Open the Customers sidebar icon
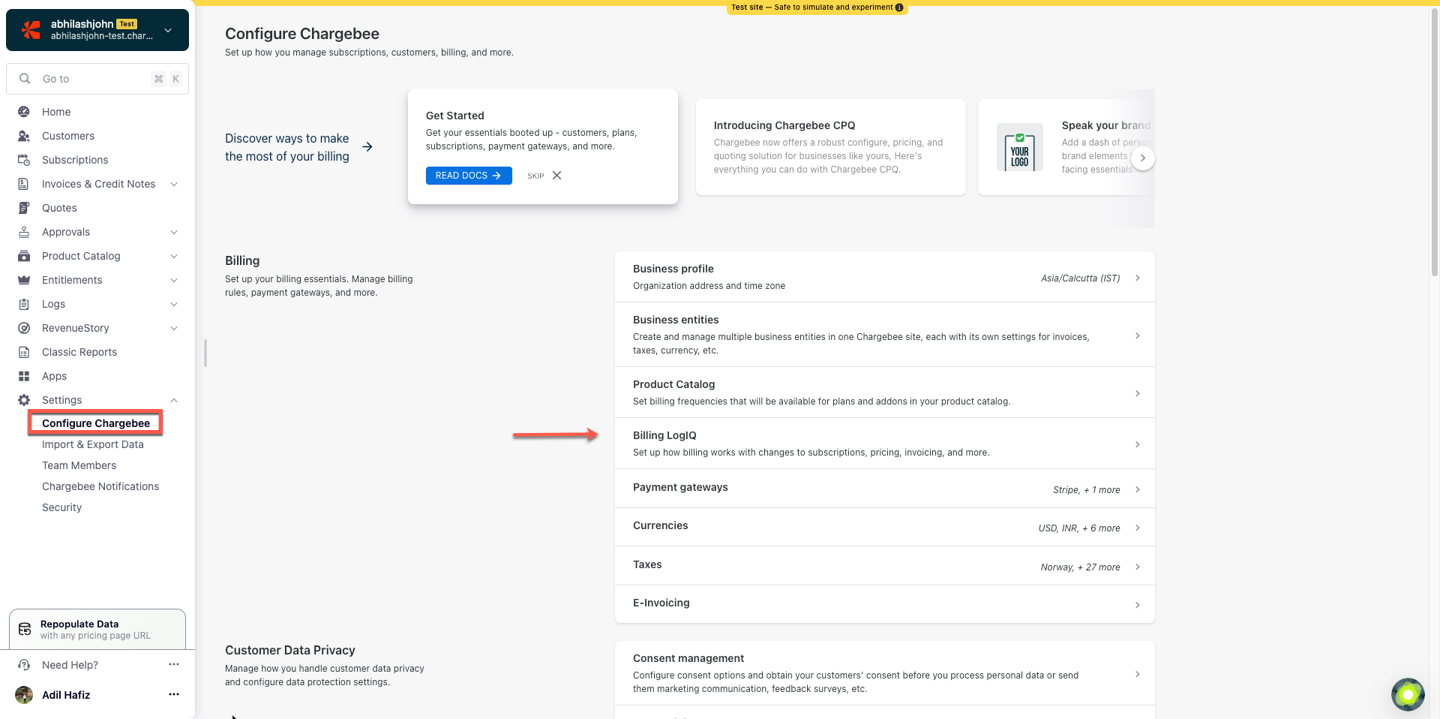Screen dimensions: 1440x719 (24, 136)
